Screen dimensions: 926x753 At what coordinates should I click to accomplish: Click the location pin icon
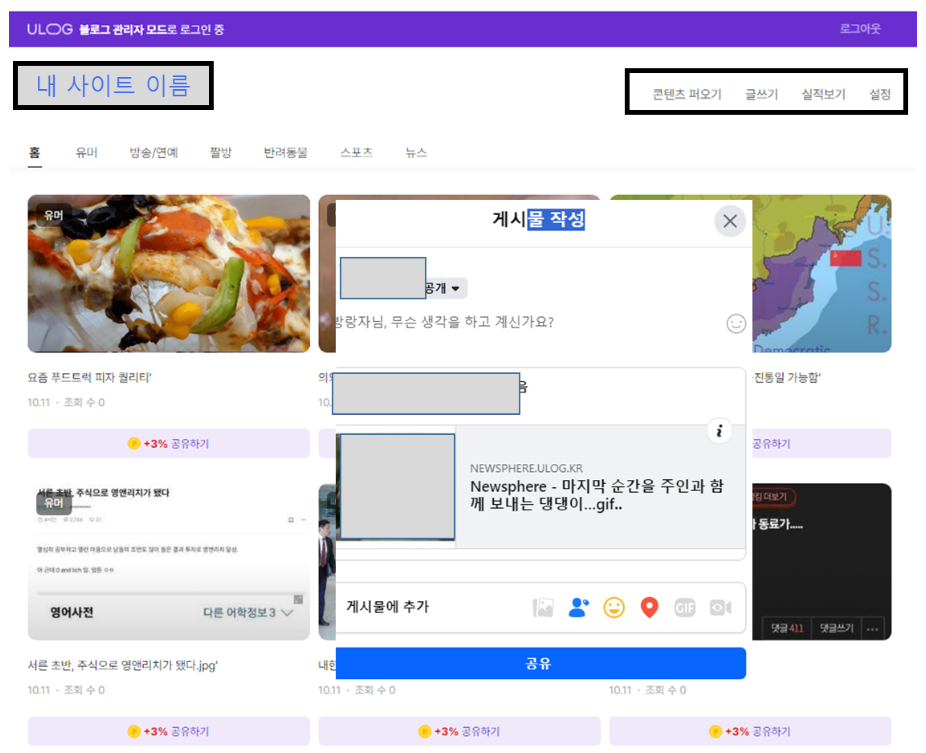(x=649, y=607)
